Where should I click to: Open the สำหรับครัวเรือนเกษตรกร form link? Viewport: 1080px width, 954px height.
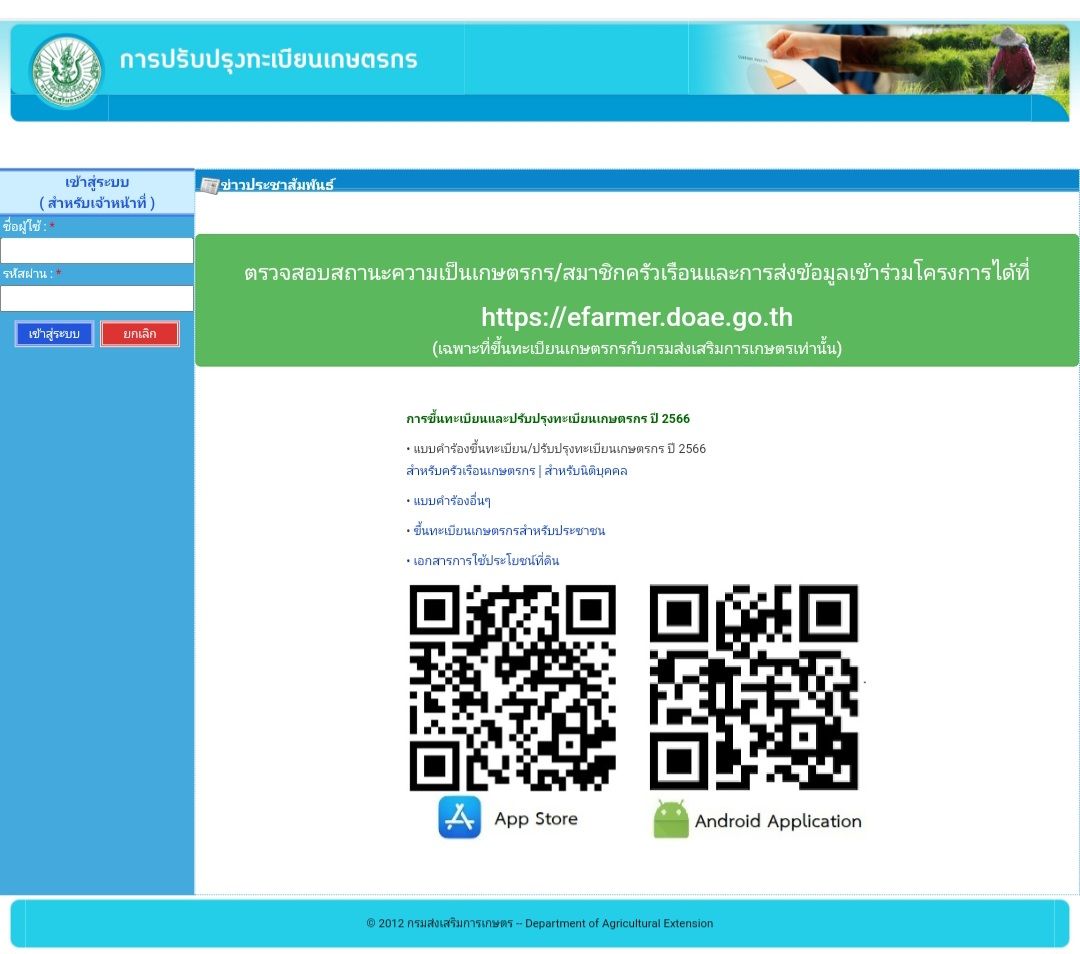point(470,471)
